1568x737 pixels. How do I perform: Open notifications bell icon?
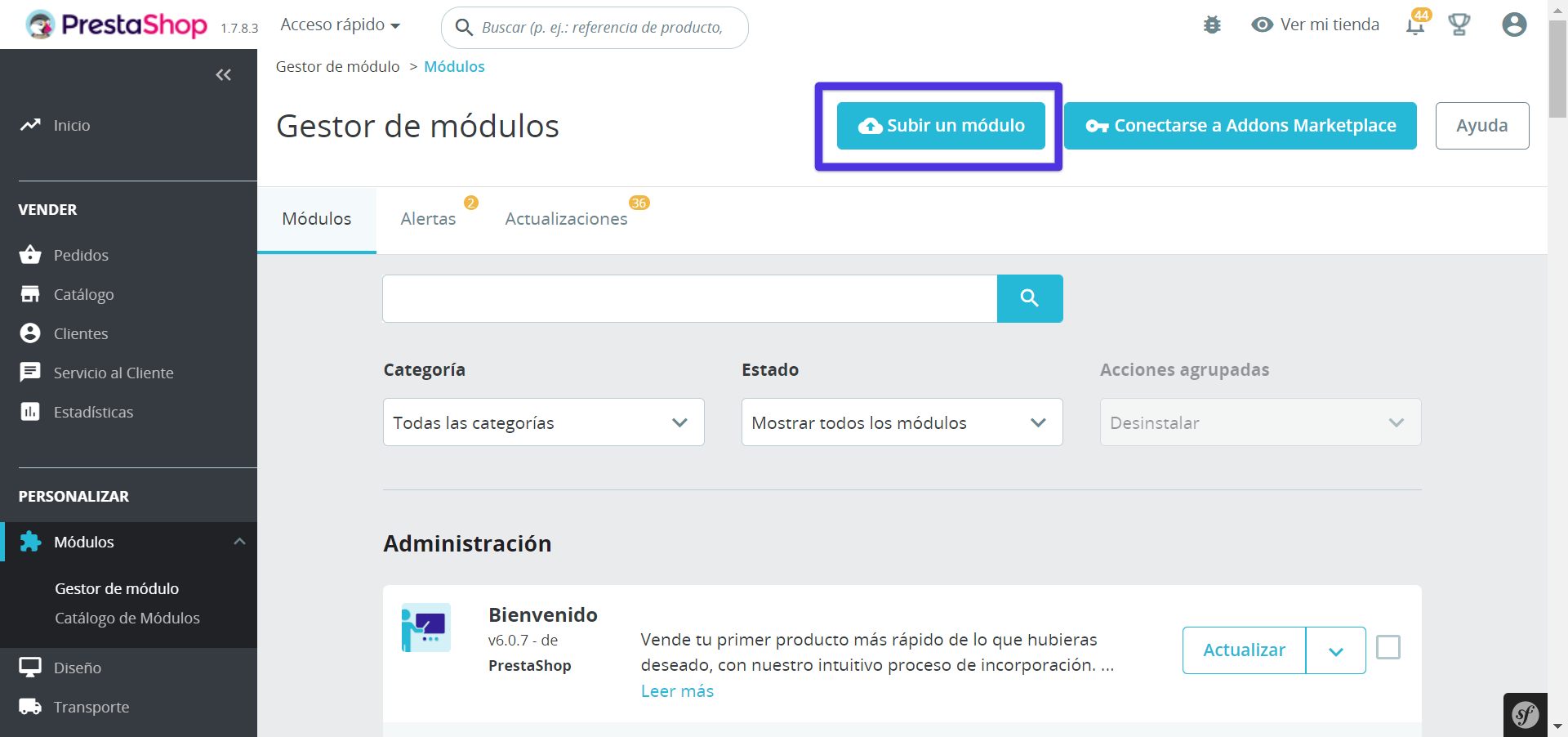(x=1415, y=25)
